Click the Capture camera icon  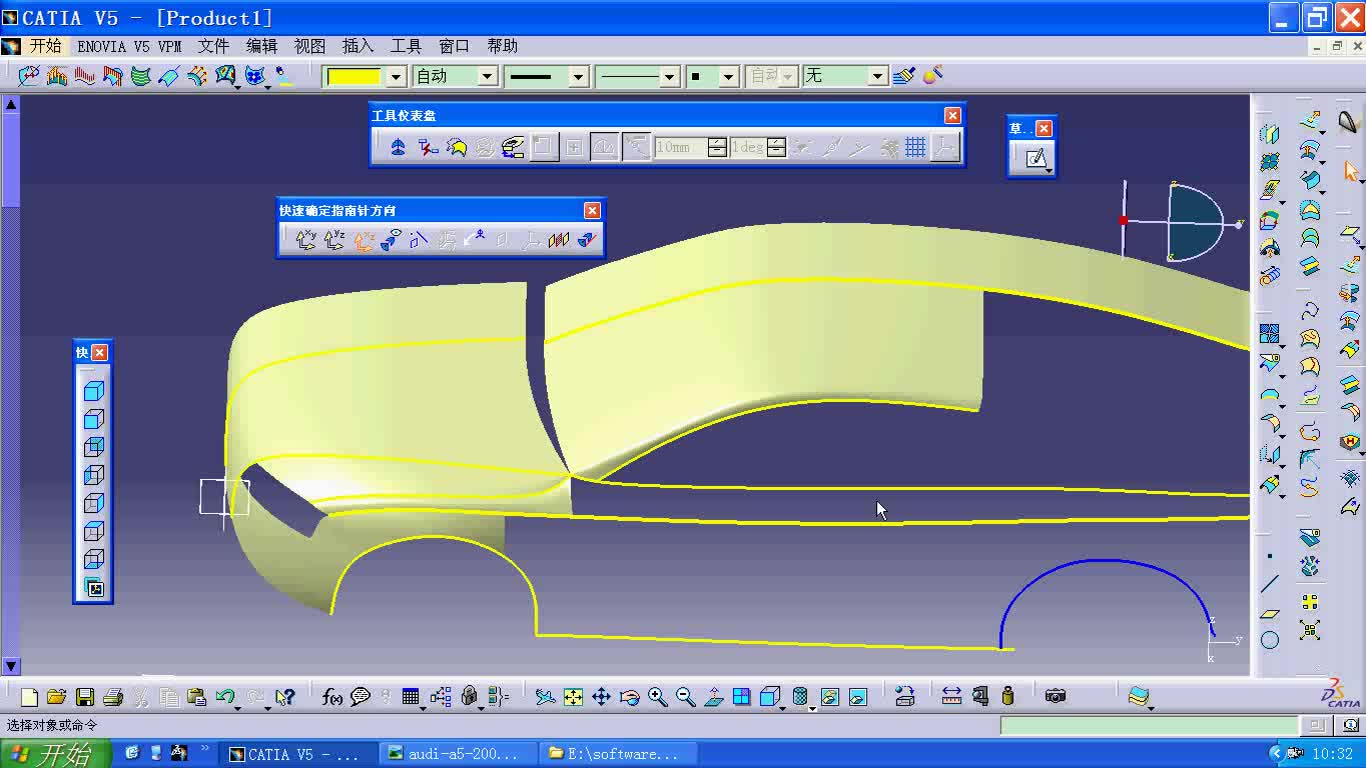point(1055,696)
